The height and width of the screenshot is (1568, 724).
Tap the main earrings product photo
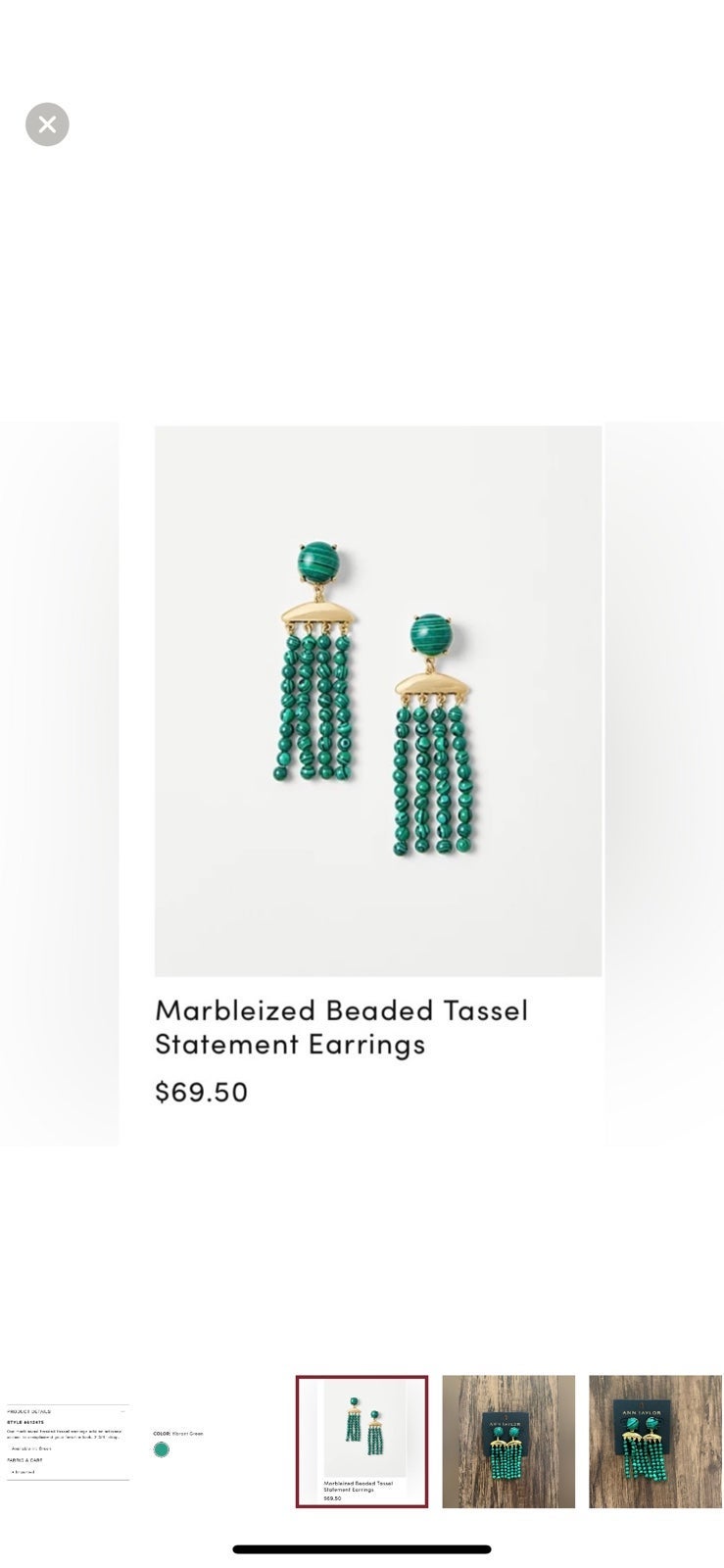[378, 701]
